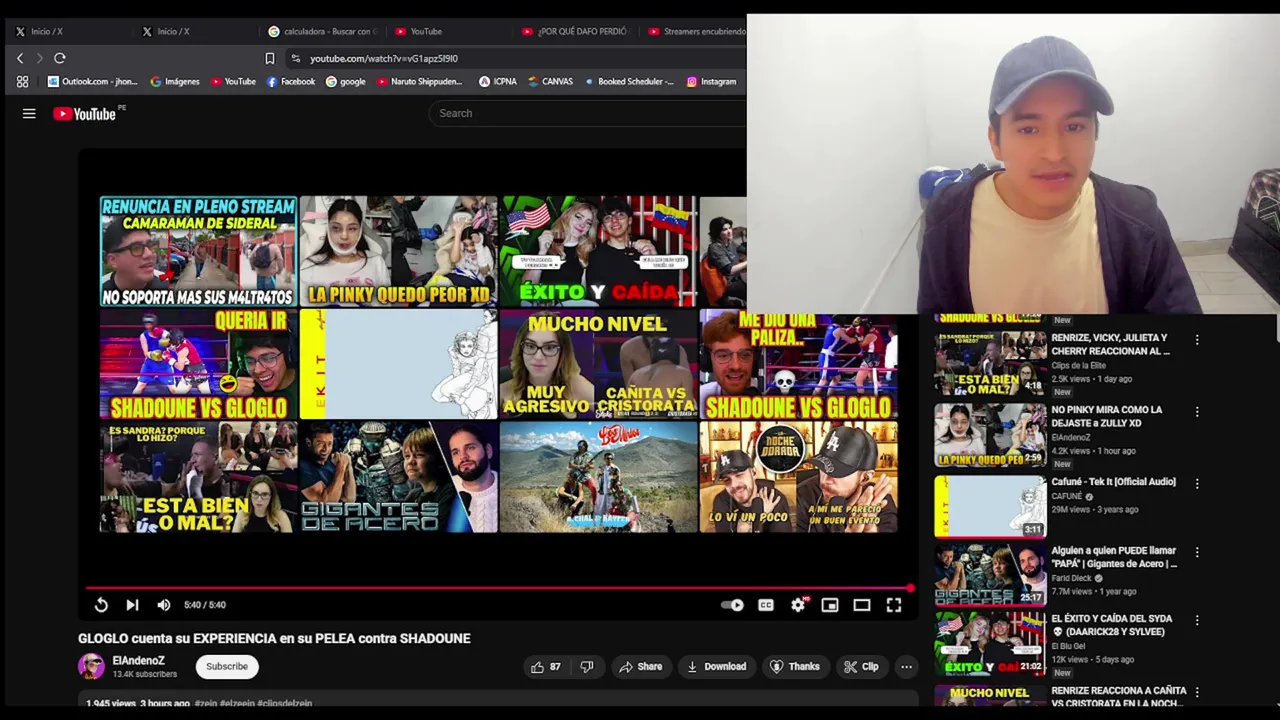Screen dimensions: 1280x720
Task: Open the ME DIO UNA PALIZA endscreen thumbnail
Action: coord(798,364)
